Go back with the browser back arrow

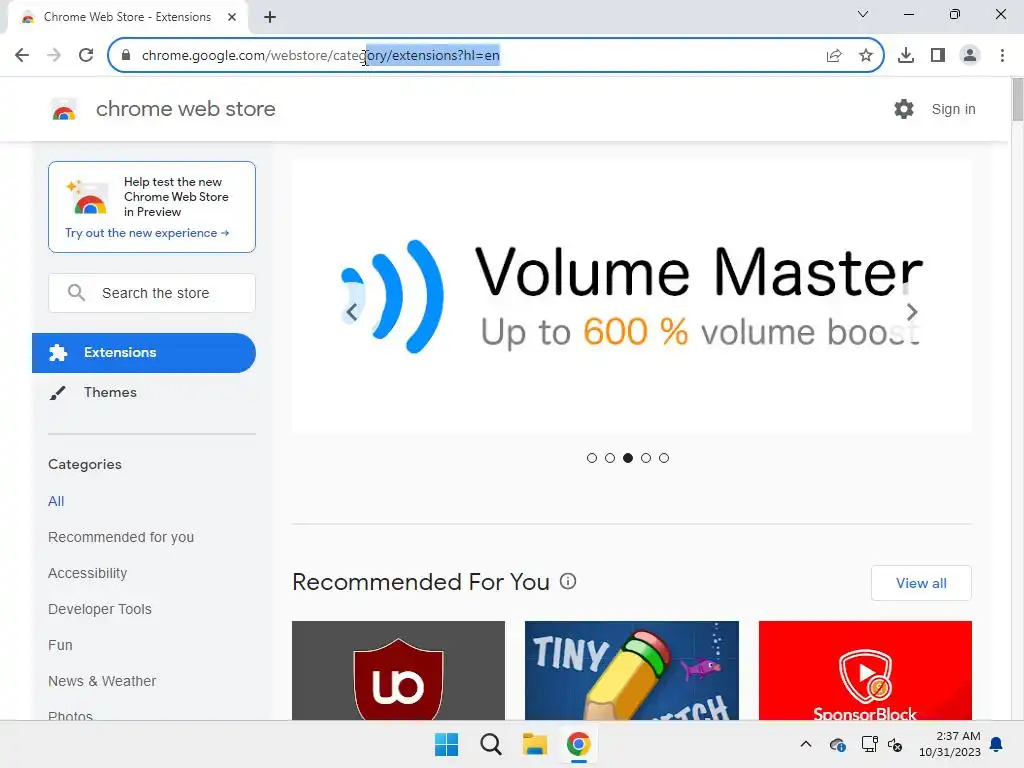22,55
